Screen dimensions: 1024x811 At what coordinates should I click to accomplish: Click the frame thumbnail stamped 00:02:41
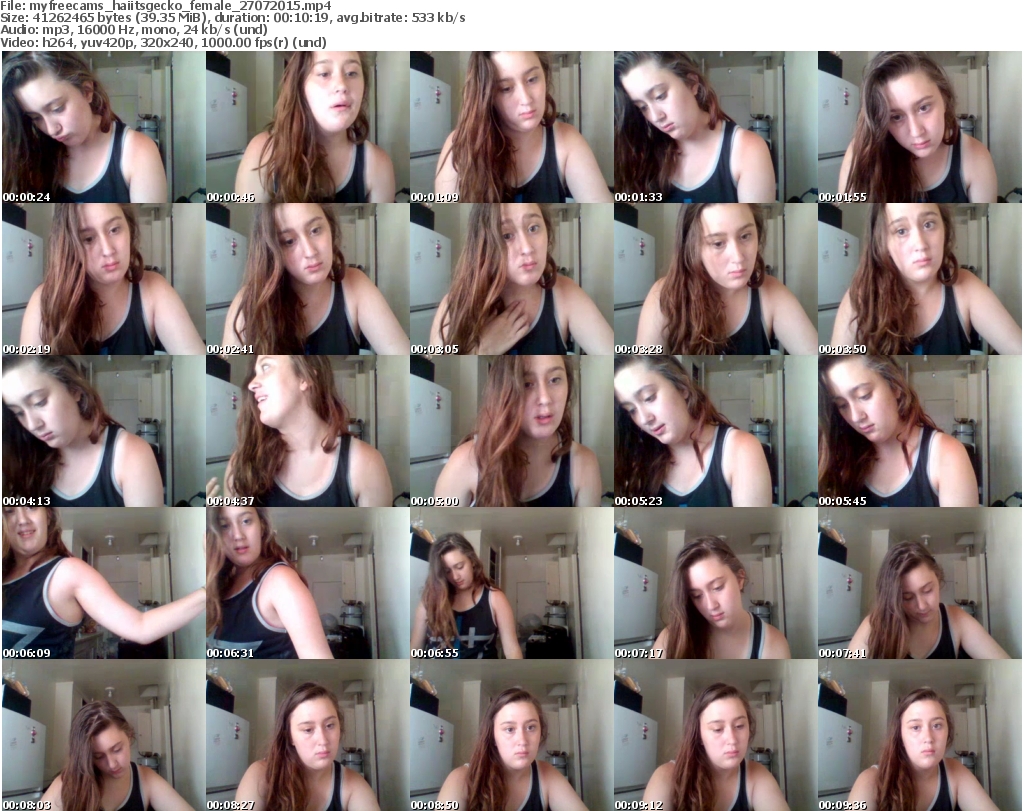(x=308, y=279)
